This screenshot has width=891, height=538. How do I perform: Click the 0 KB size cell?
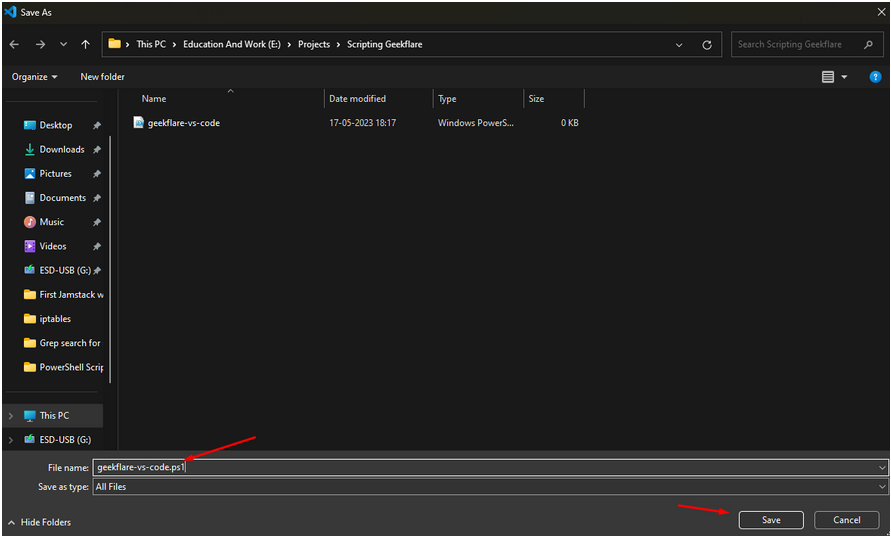tap(569, 123)
